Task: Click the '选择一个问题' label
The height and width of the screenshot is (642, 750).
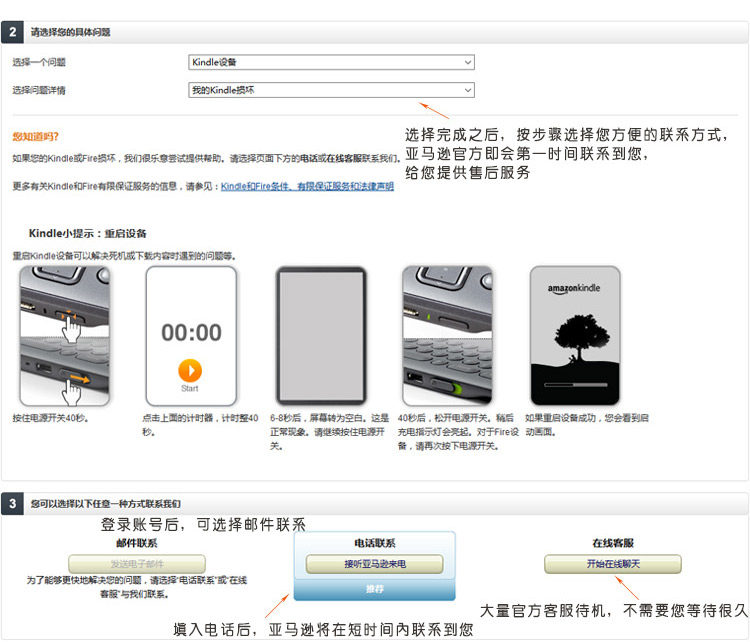Action: pos(39,62)
